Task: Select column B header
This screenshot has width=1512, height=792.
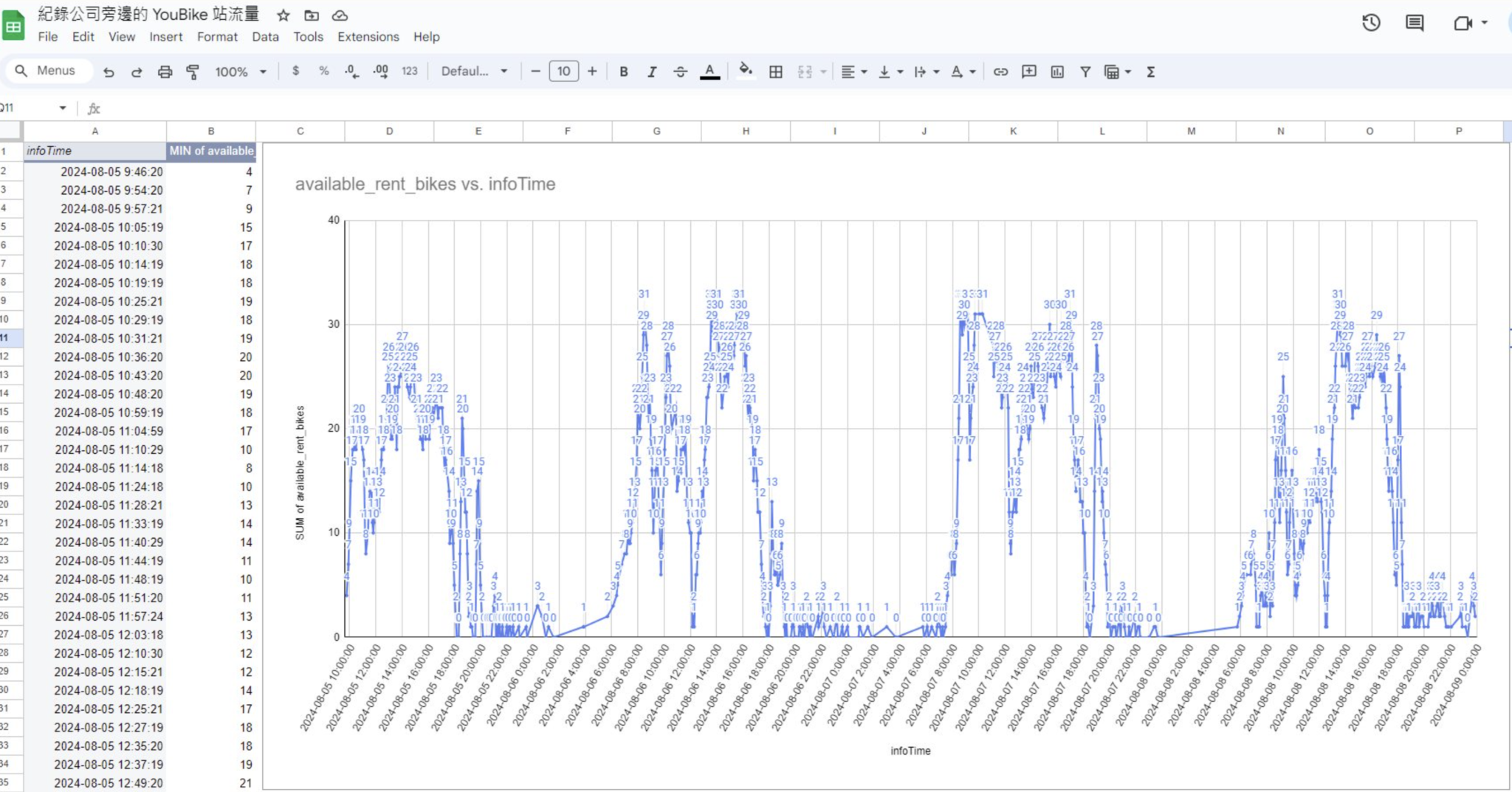Action: (x=211, y=131)
